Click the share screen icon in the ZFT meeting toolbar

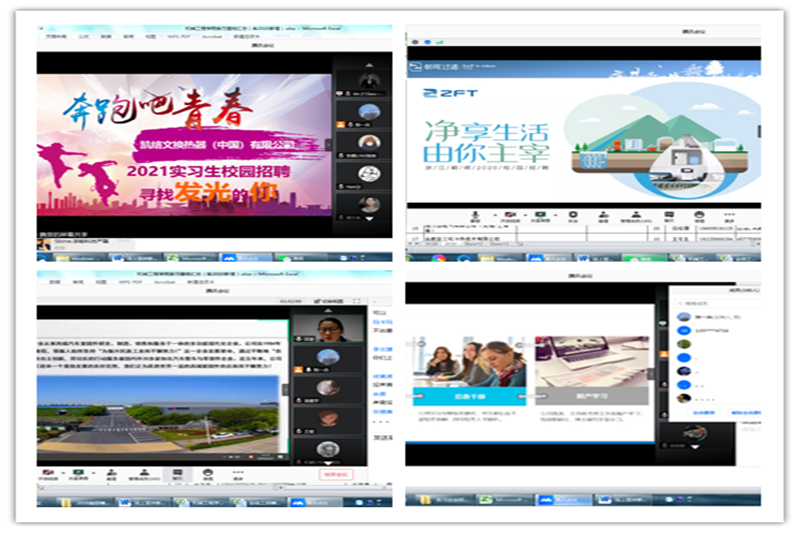(x=541, y=217)
